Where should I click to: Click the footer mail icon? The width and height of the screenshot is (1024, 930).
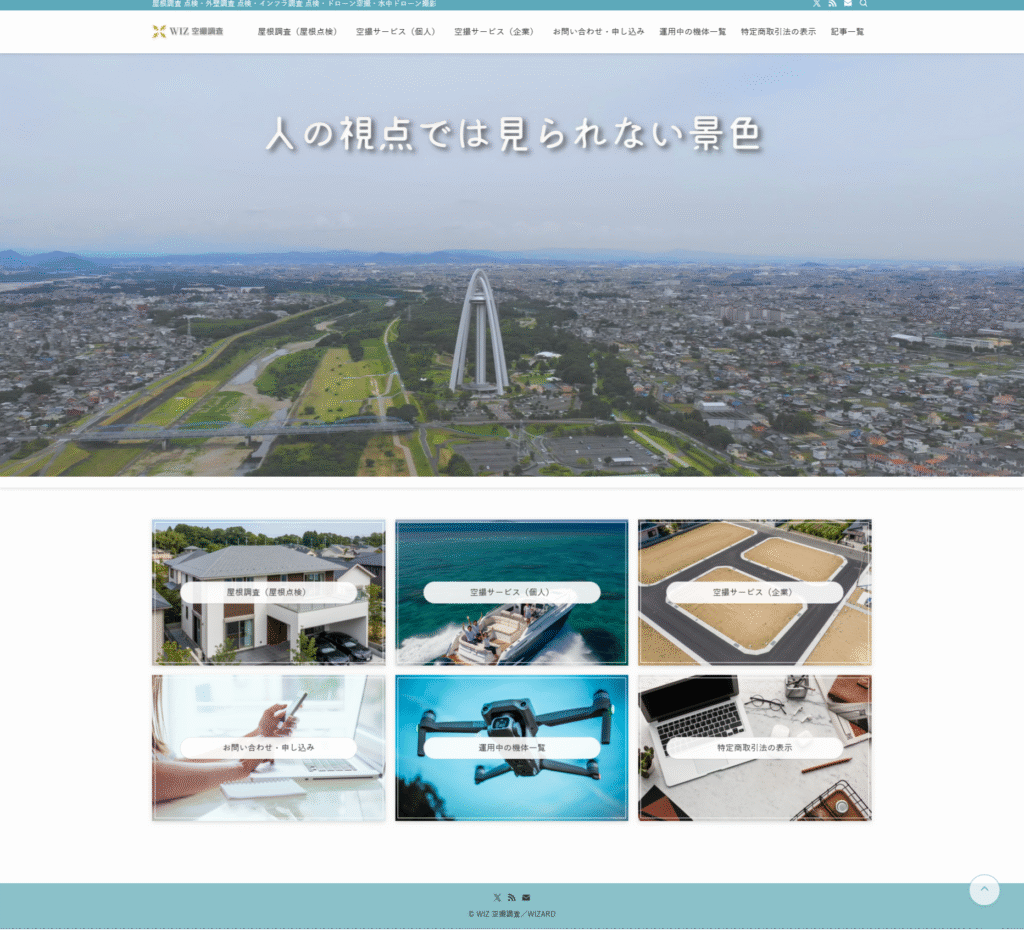[x=526, y=897]
